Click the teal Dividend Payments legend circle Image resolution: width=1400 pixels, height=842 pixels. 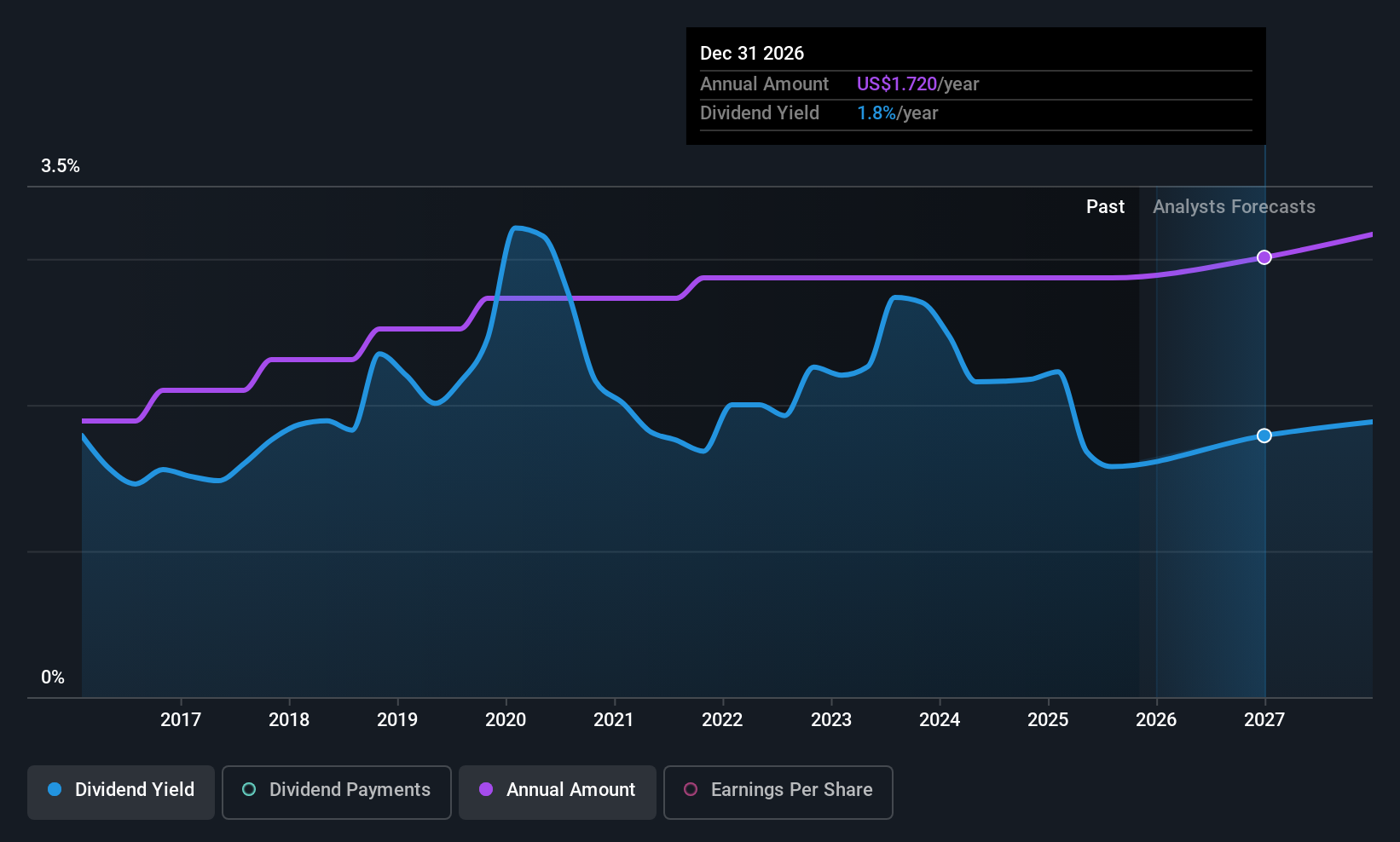click(x=249, y=790)
